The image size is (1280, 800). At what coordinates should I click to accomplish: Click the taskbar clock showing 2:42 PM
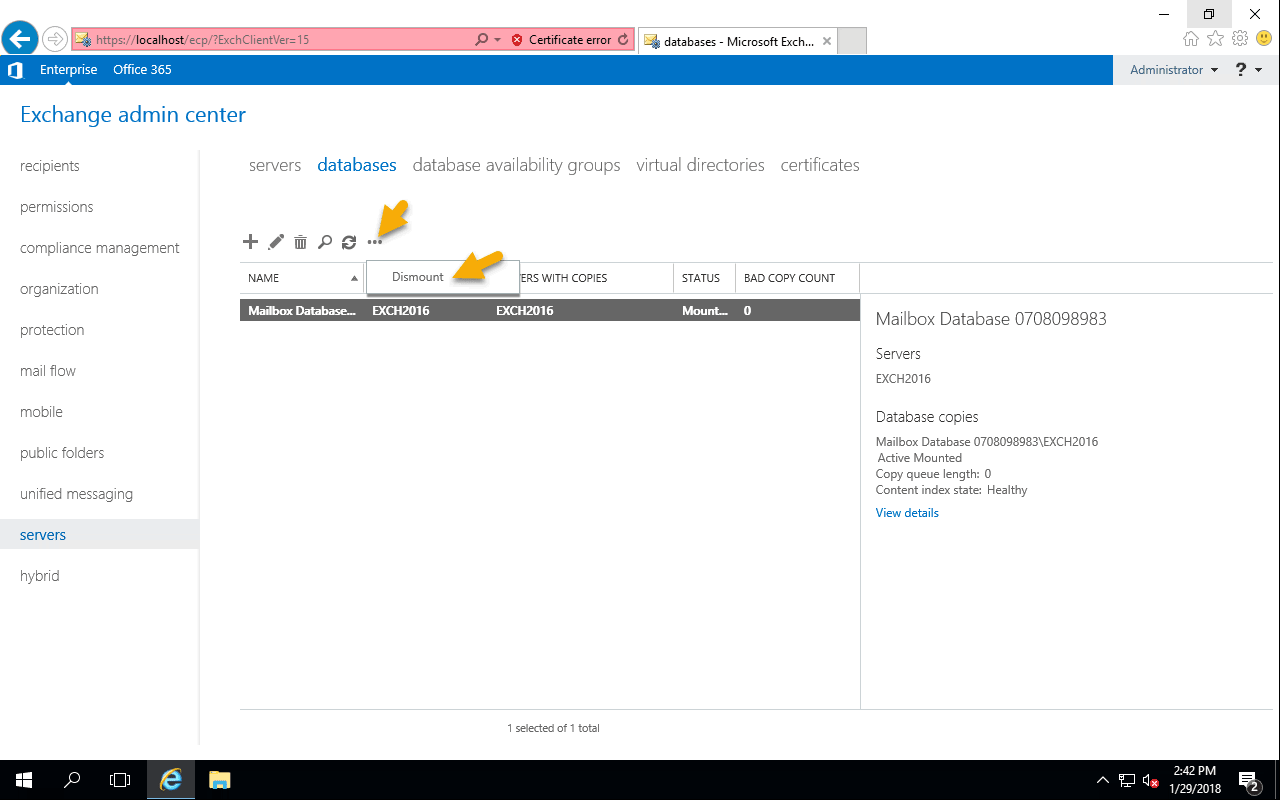pos(1195,780)
